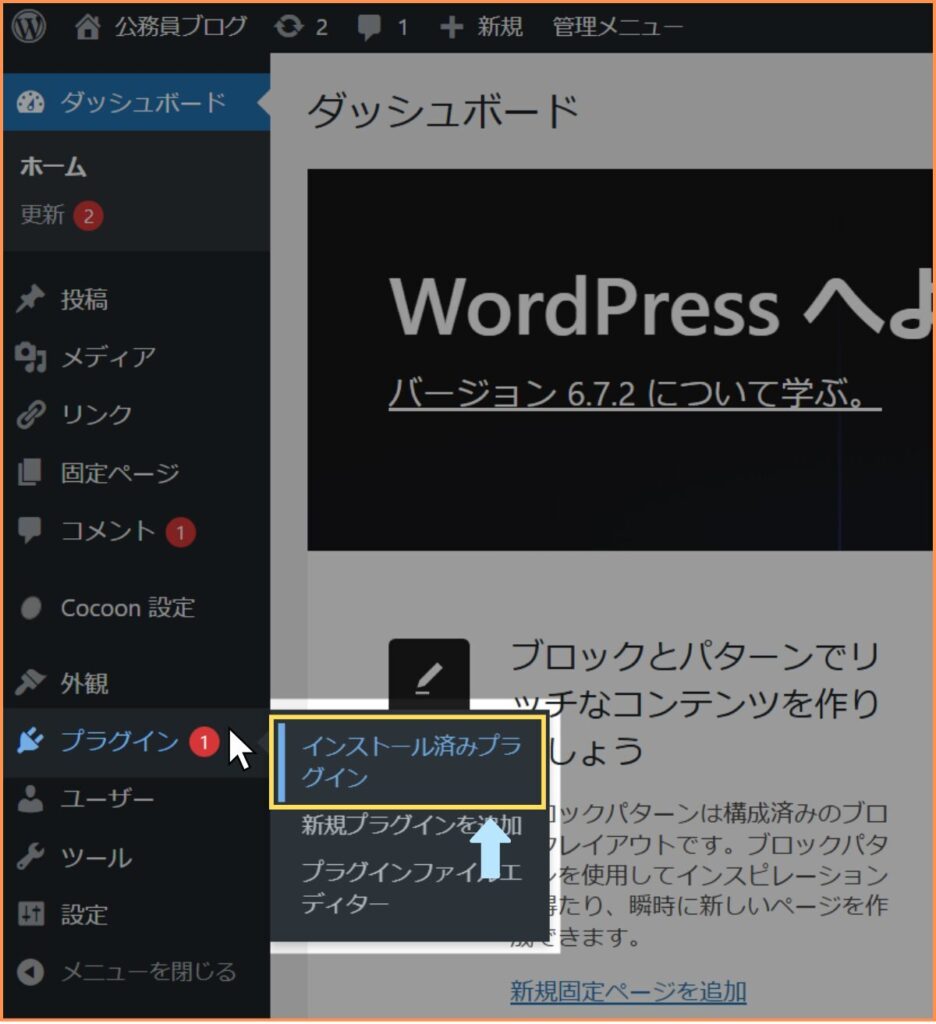The width and height of the screenshot is (936, 1024).
Task: Click the wrench icon for ツール
Action: click(x=30, y=856)
